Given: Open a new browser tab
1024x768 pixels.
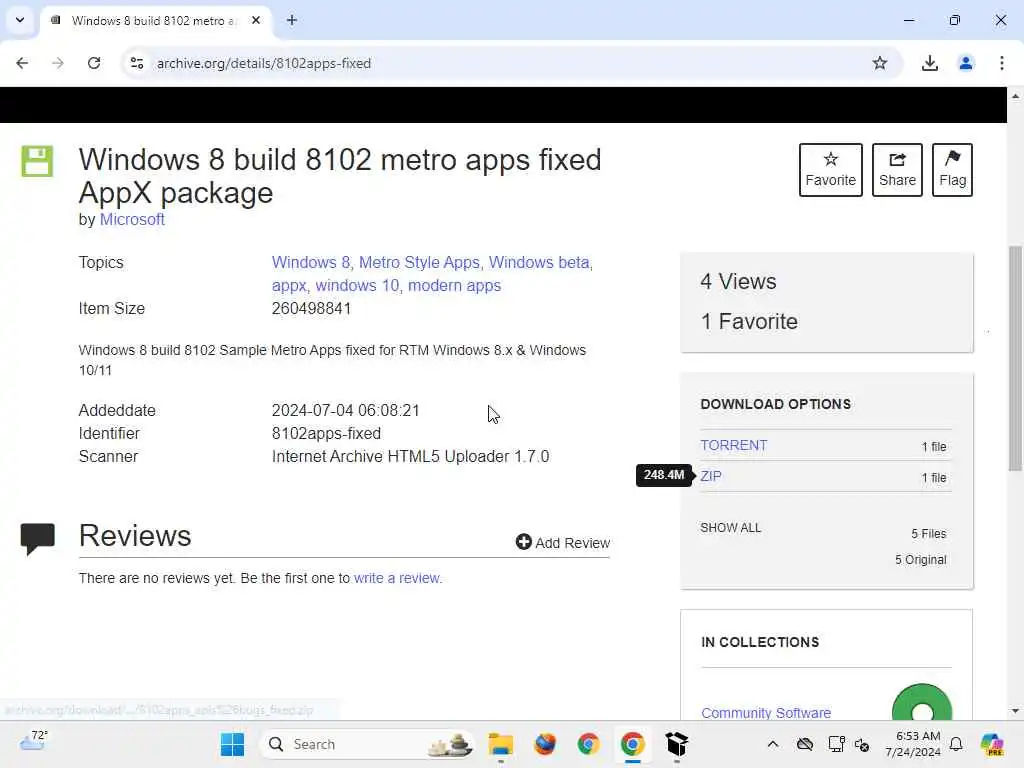Looking at the screenshot, I should pos(292,20).
